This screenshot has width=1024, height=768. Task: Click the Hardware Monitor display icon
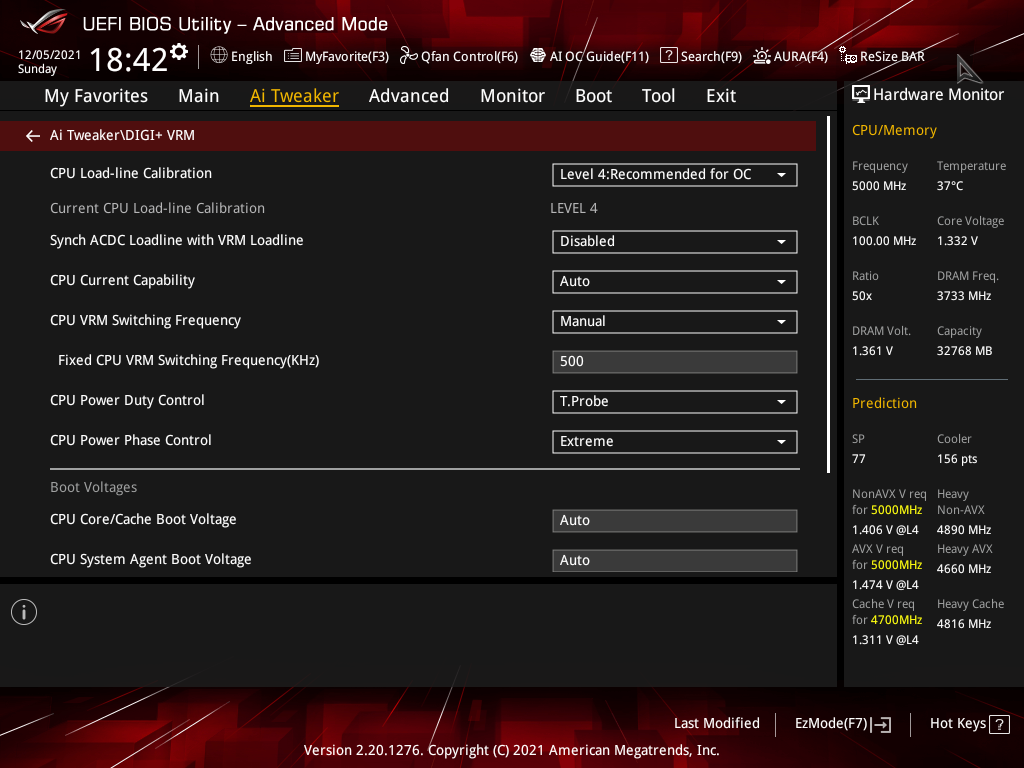pos(861,95)
